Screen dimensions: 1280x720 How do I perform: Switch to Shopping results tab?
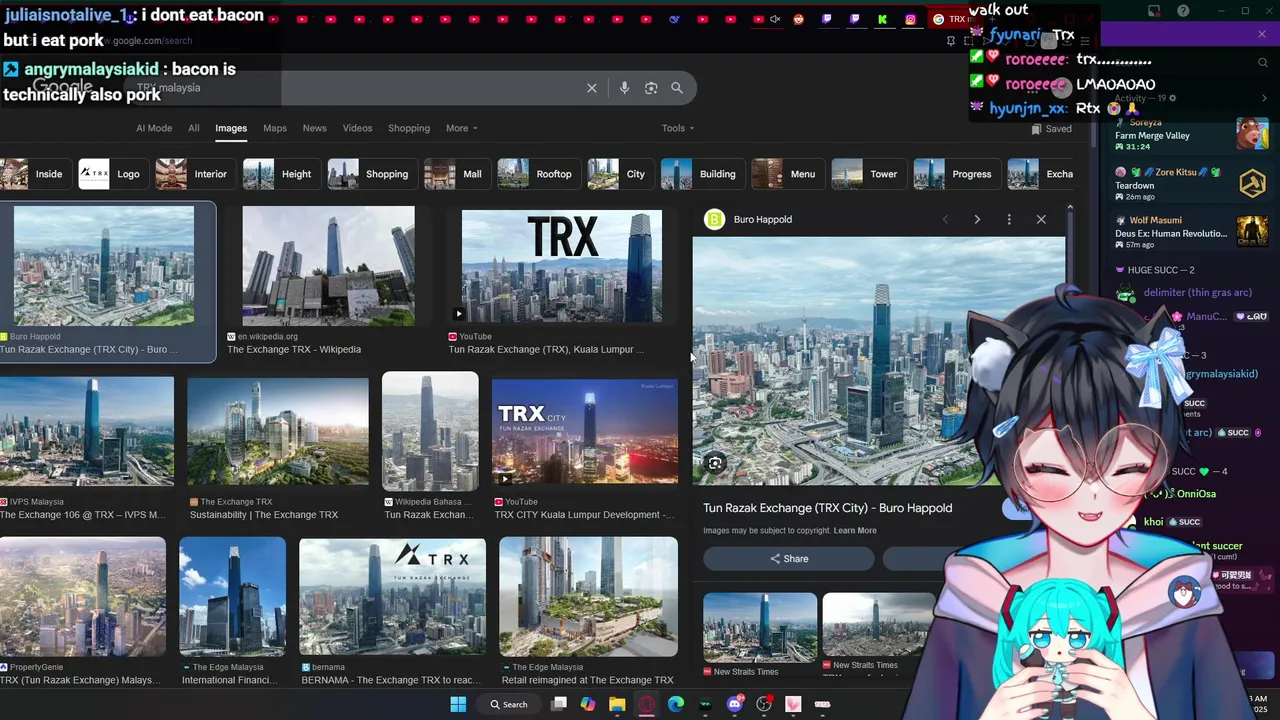409,128
